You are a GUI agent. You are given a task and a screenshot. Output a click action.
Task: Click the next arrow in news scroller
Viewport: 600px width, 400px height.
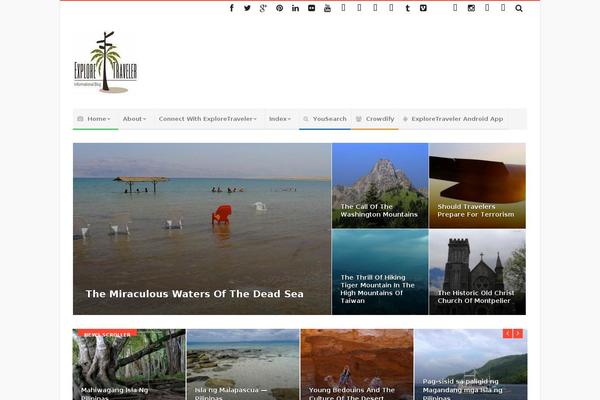pos(518,333)
